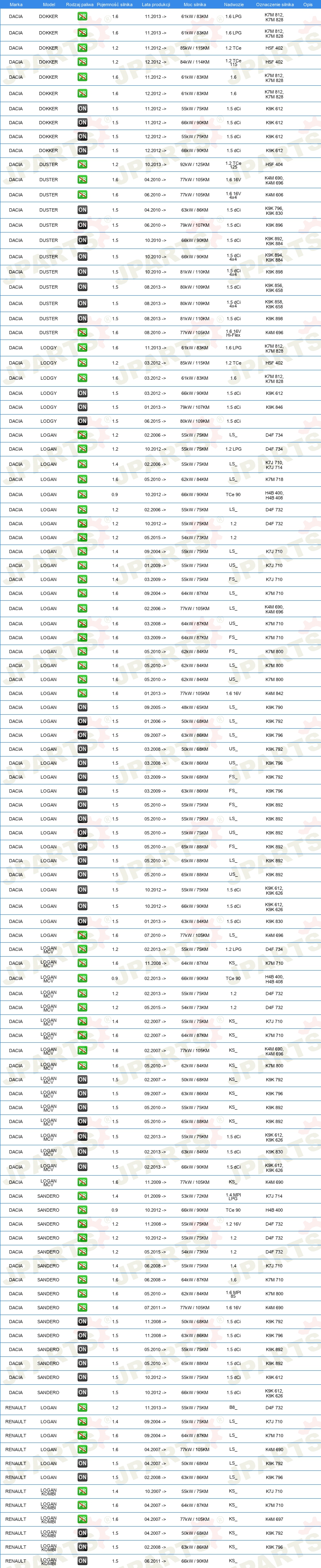
Task: Click ON diesel icon in Logan 48kW / 65KM row
Action: [82, 707]
